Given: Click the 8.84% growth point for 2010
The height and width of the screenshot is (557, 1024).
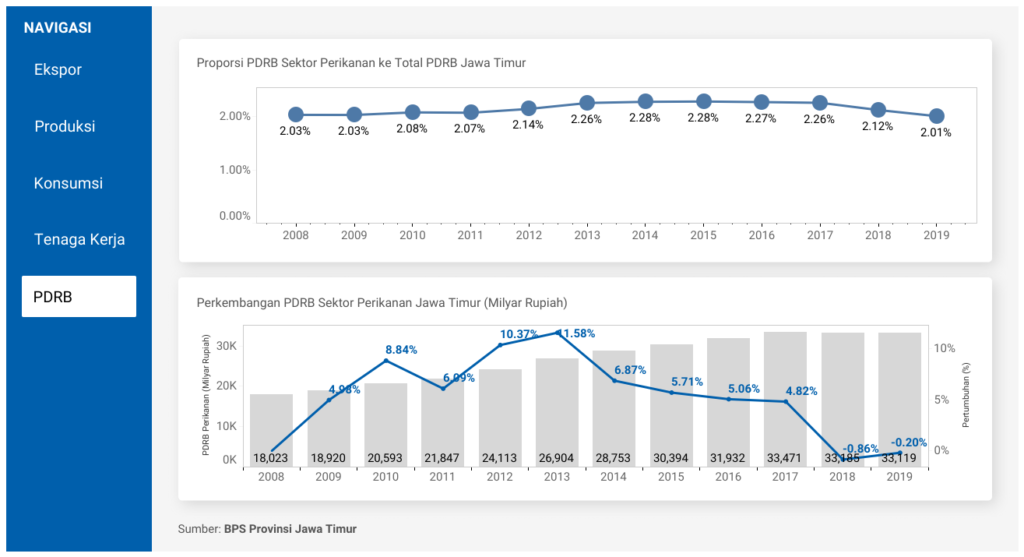Looking at the screenshot, I should [x=386, y=360].
